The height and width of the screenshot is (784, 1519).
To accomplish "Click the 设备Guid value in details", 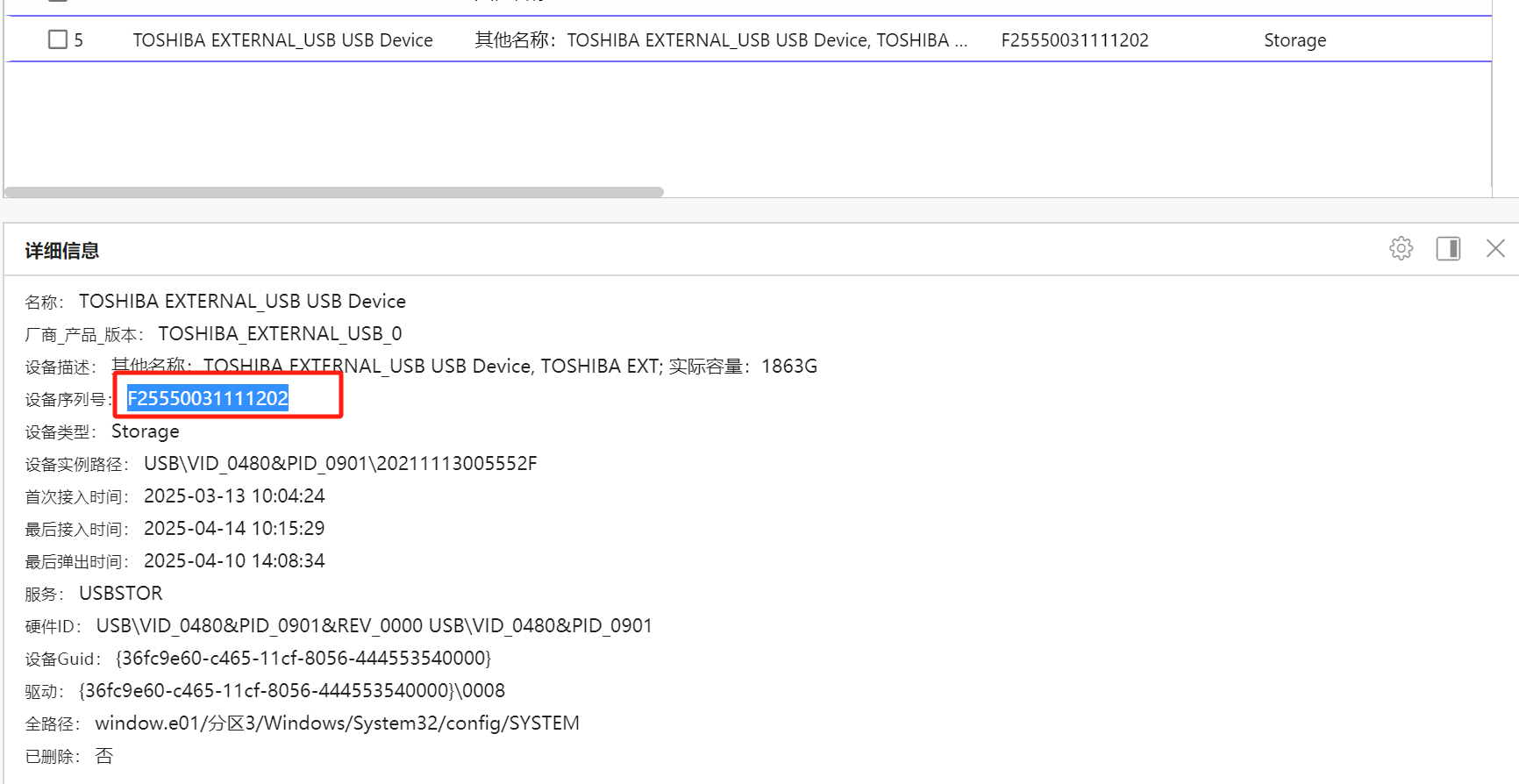I will pos(303,658).
